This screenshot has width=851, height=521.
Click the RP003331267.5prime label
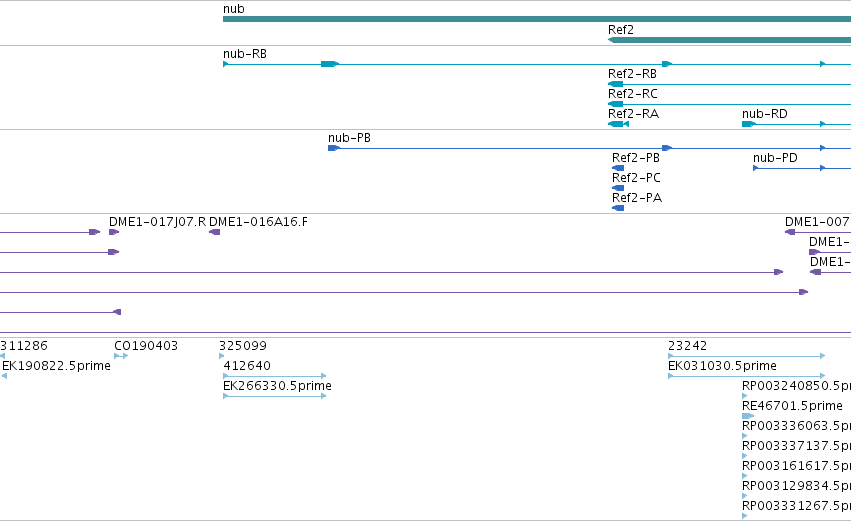[x=796, y=506]
